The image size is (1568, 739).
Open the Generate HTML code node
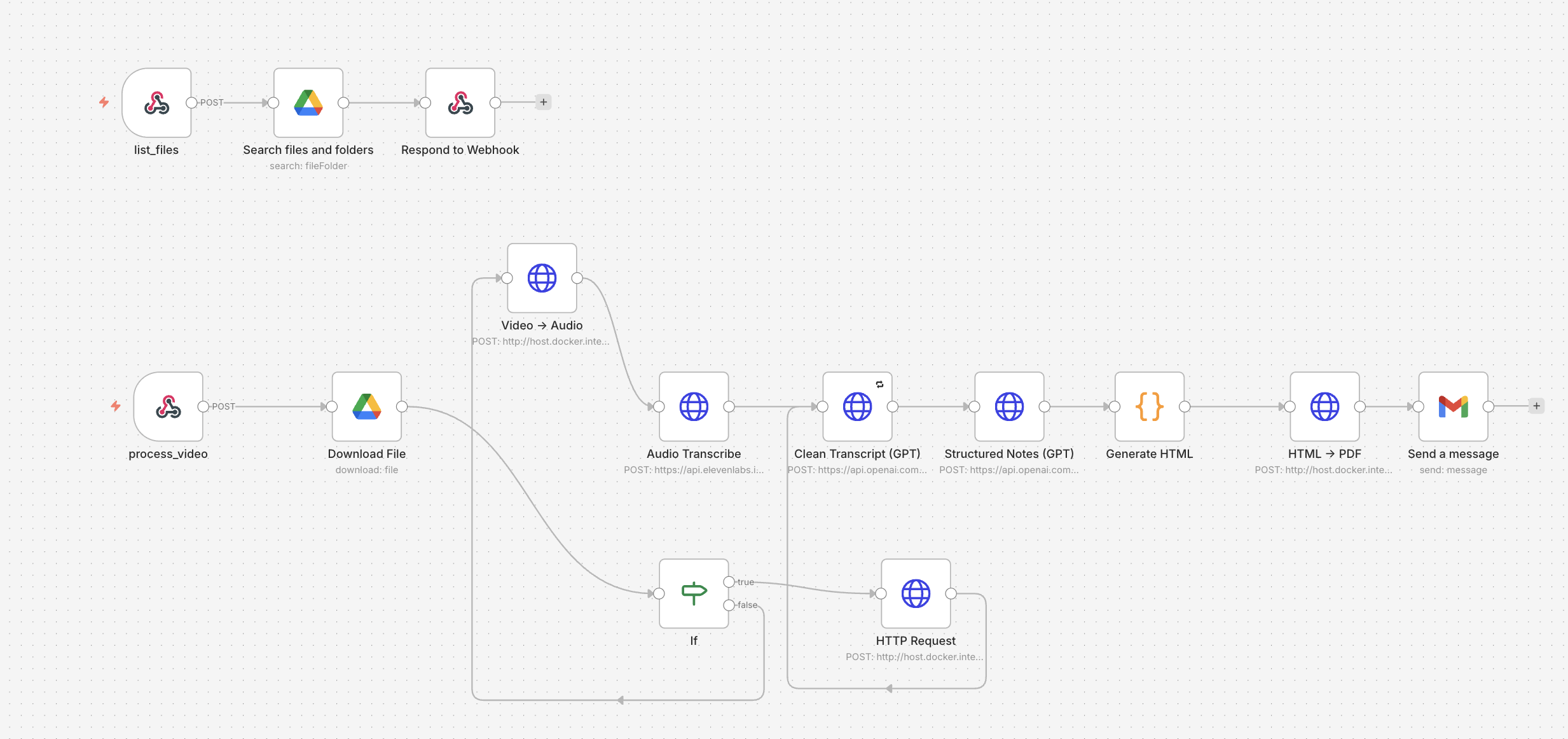[x=1150, y=406]
